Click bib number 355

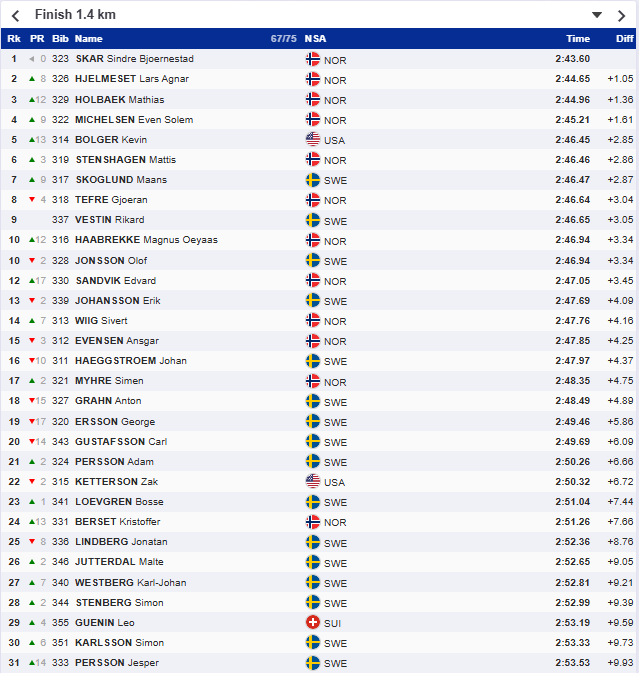pyautogui.click(x=60, y=622)
